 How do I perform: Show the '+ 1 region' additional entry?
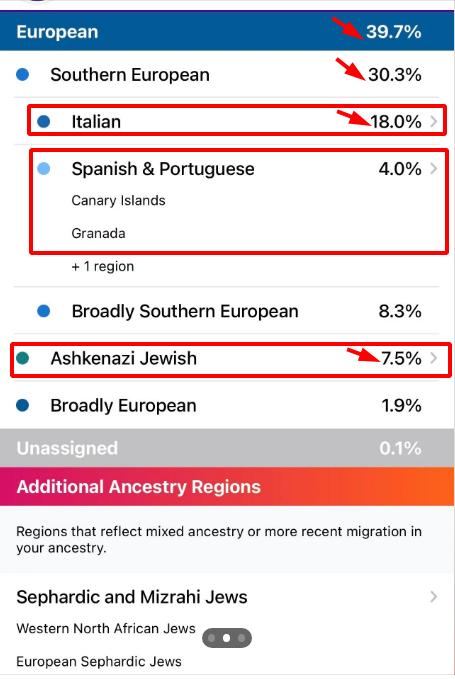click(103, 266)
